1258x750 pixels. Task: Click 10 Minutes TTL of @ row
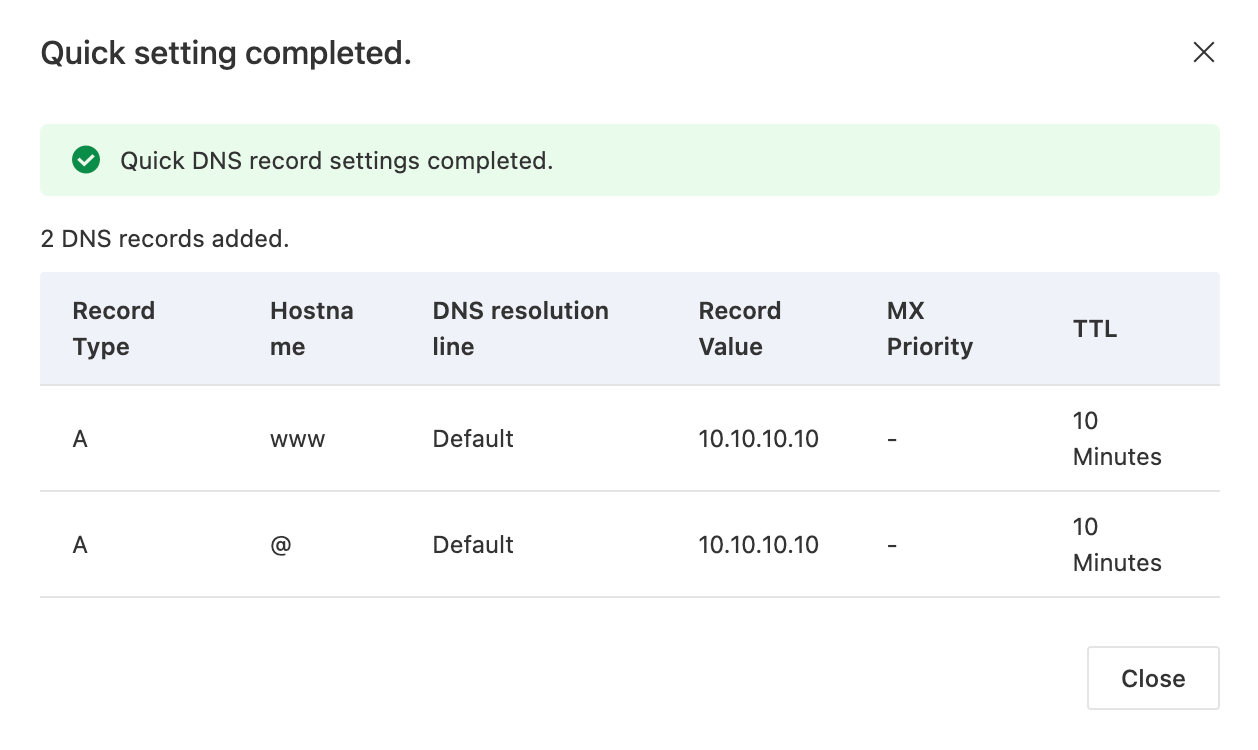pos(1116,545)
